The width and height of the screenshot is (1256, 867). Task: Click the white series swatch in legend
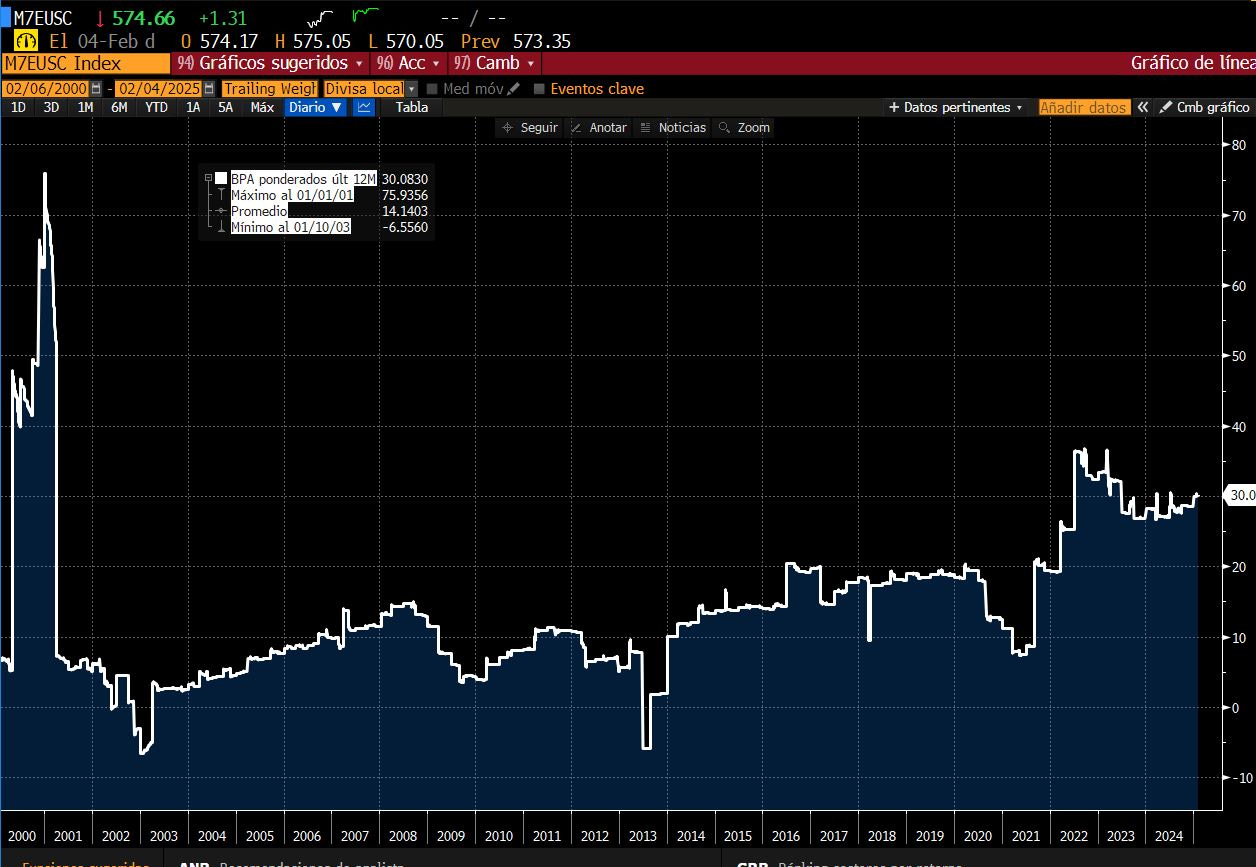[221, 178]
